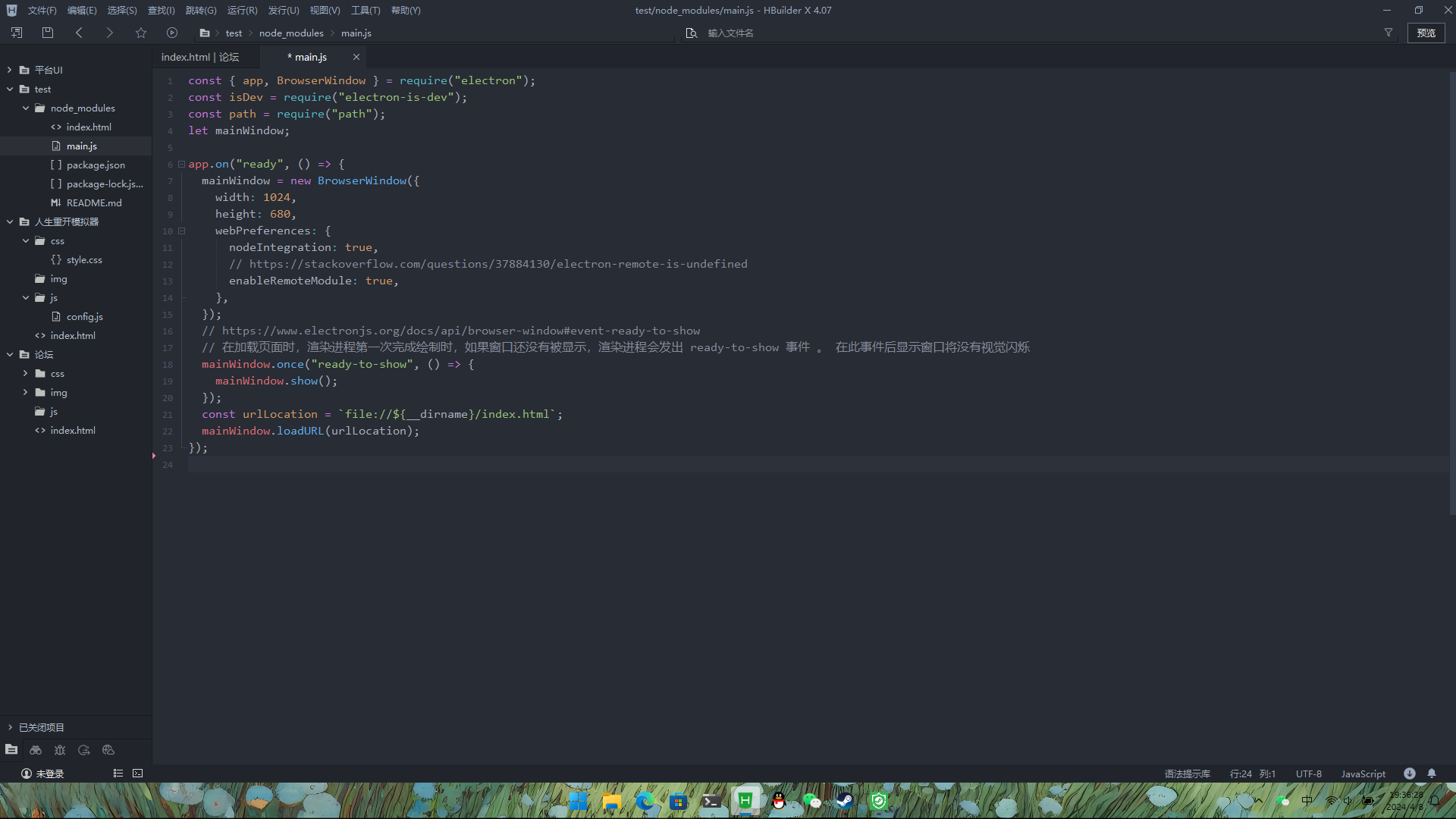Screen dimensions: 1456x819
Task: Click the breadcrumb folder icon
Action: click(205, 33)
